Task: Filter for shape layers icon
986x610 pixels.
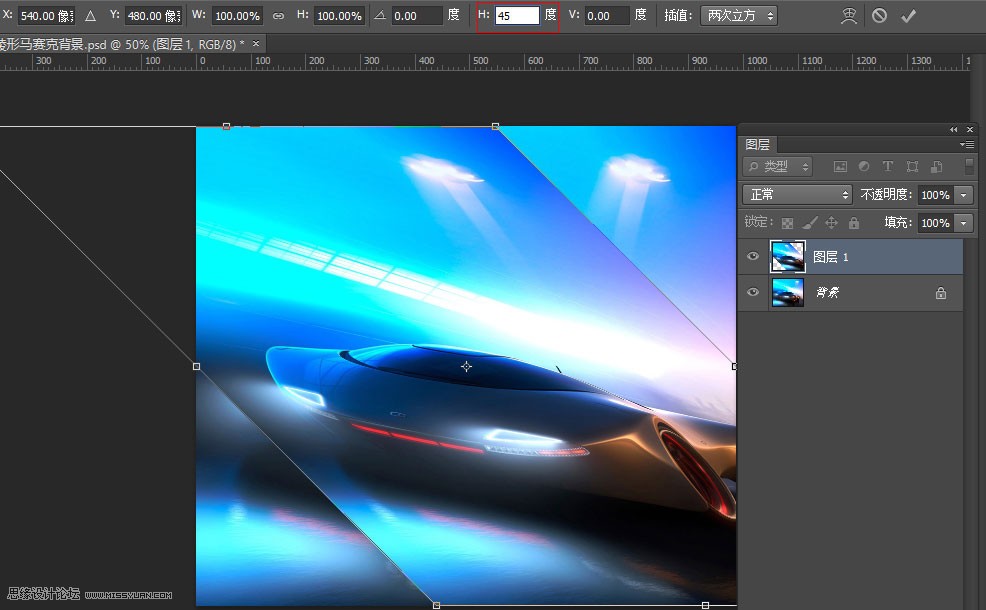Action: [x=912, y=166]
